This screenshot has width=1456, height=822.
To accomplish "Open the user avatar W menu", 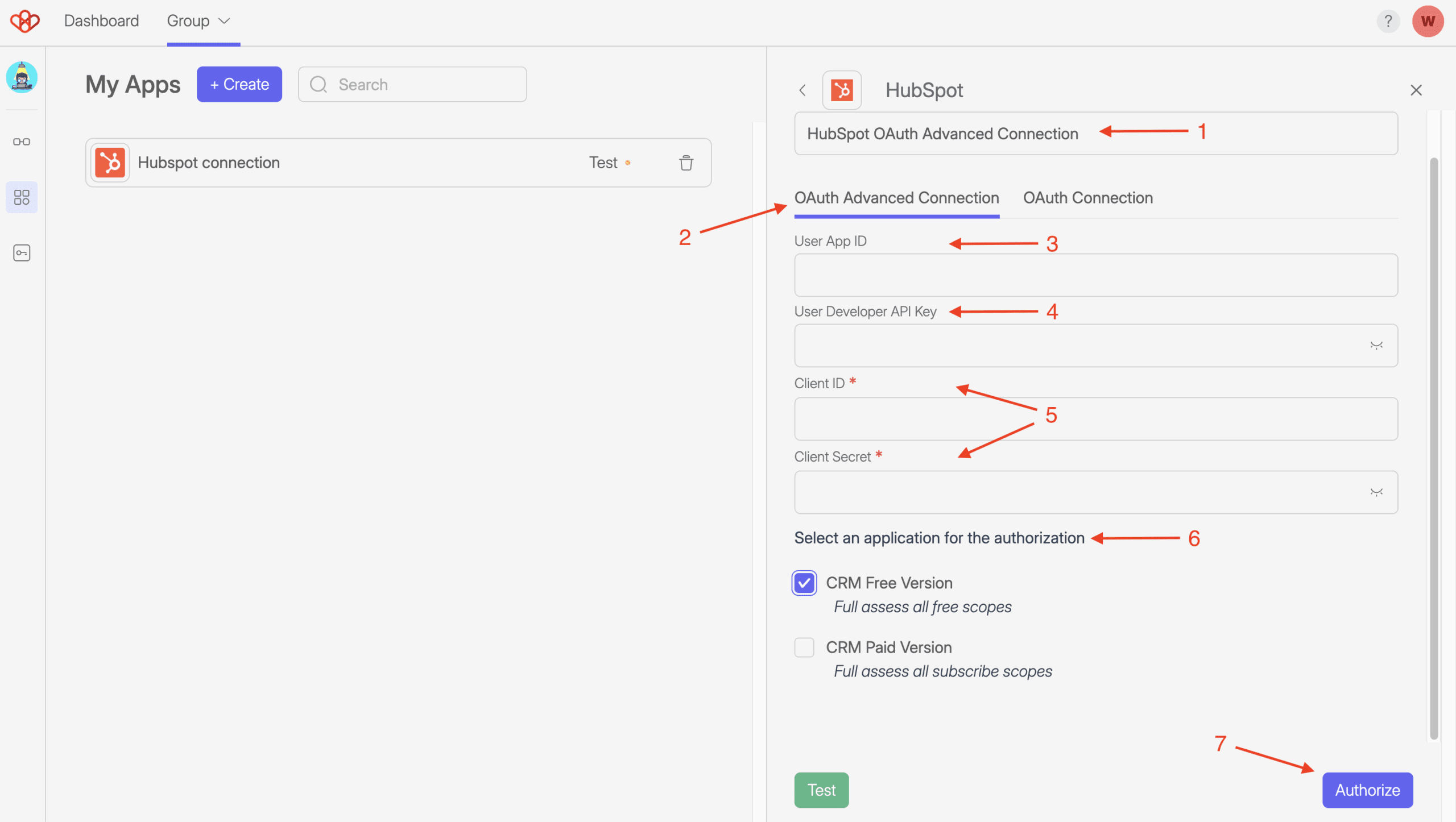I will (x=1428, y=21).
